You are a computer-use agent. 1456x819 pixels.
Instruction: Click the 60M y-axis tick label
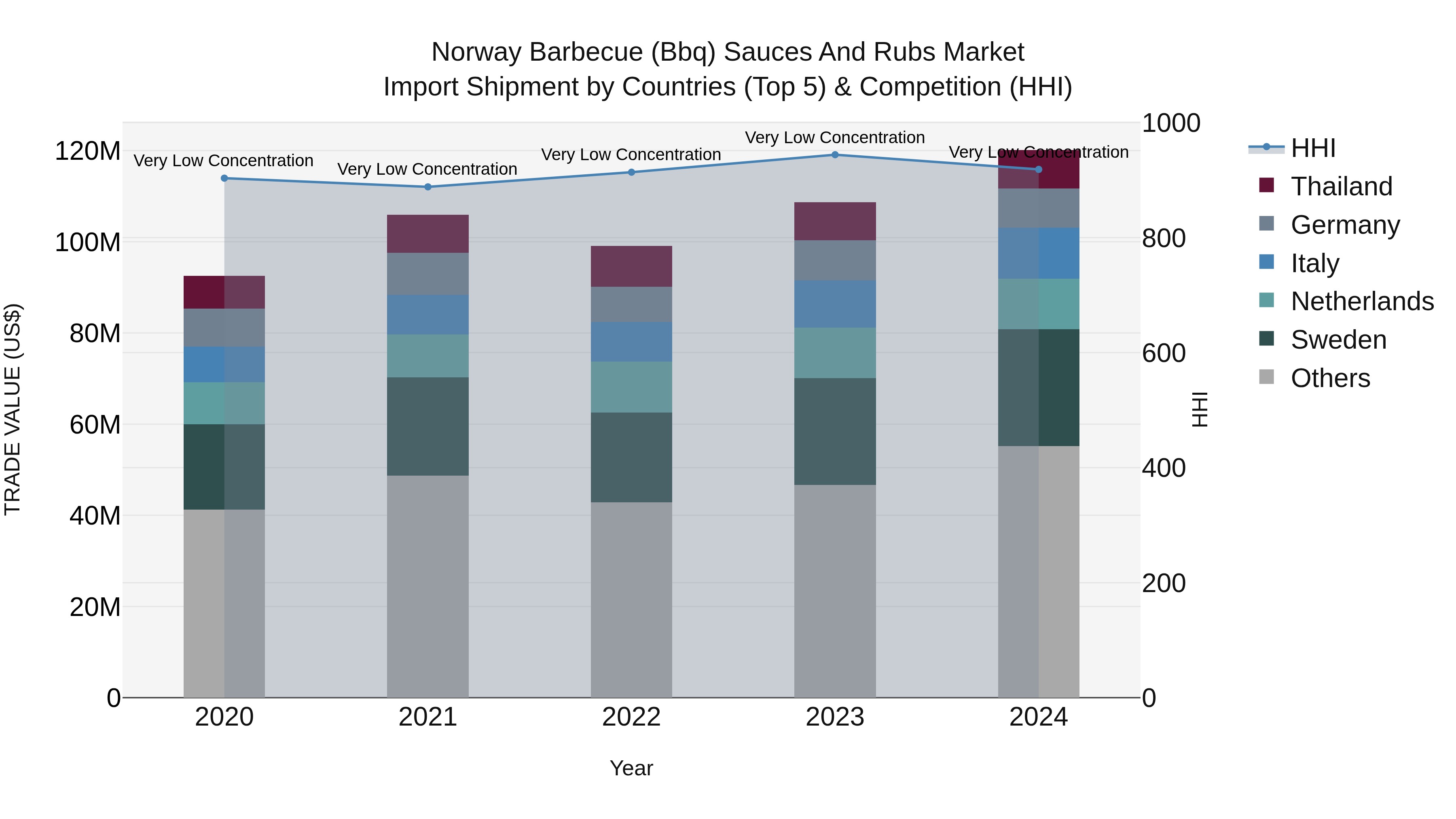coord(95,425)
